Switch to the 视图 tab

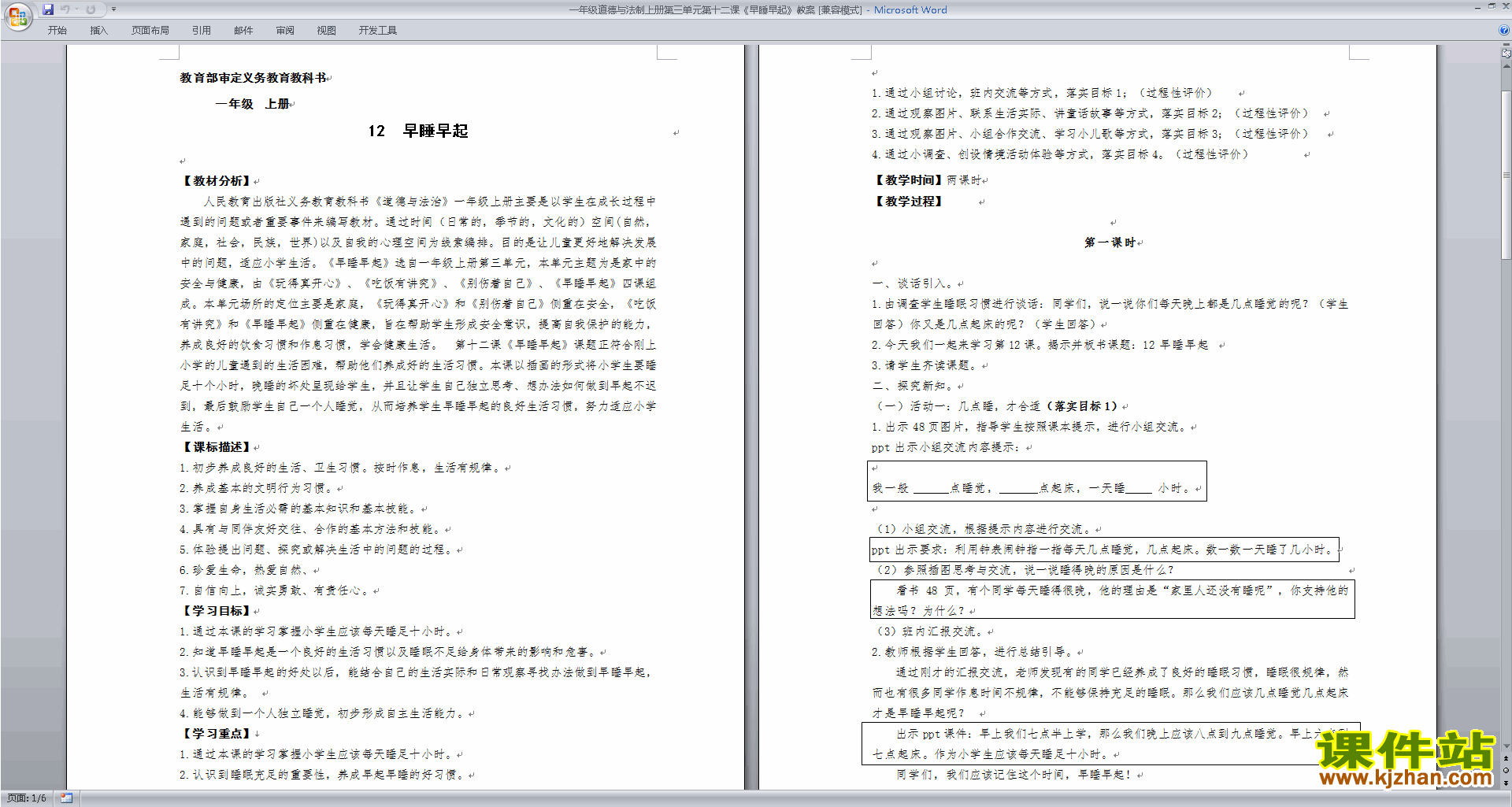[x=327, y=30]
